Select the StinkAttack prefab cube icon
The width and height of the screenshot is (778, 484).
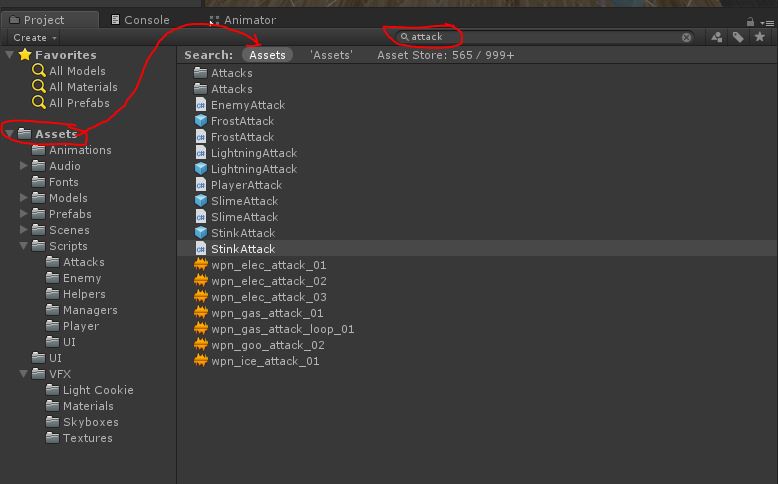tap(200, 233)
